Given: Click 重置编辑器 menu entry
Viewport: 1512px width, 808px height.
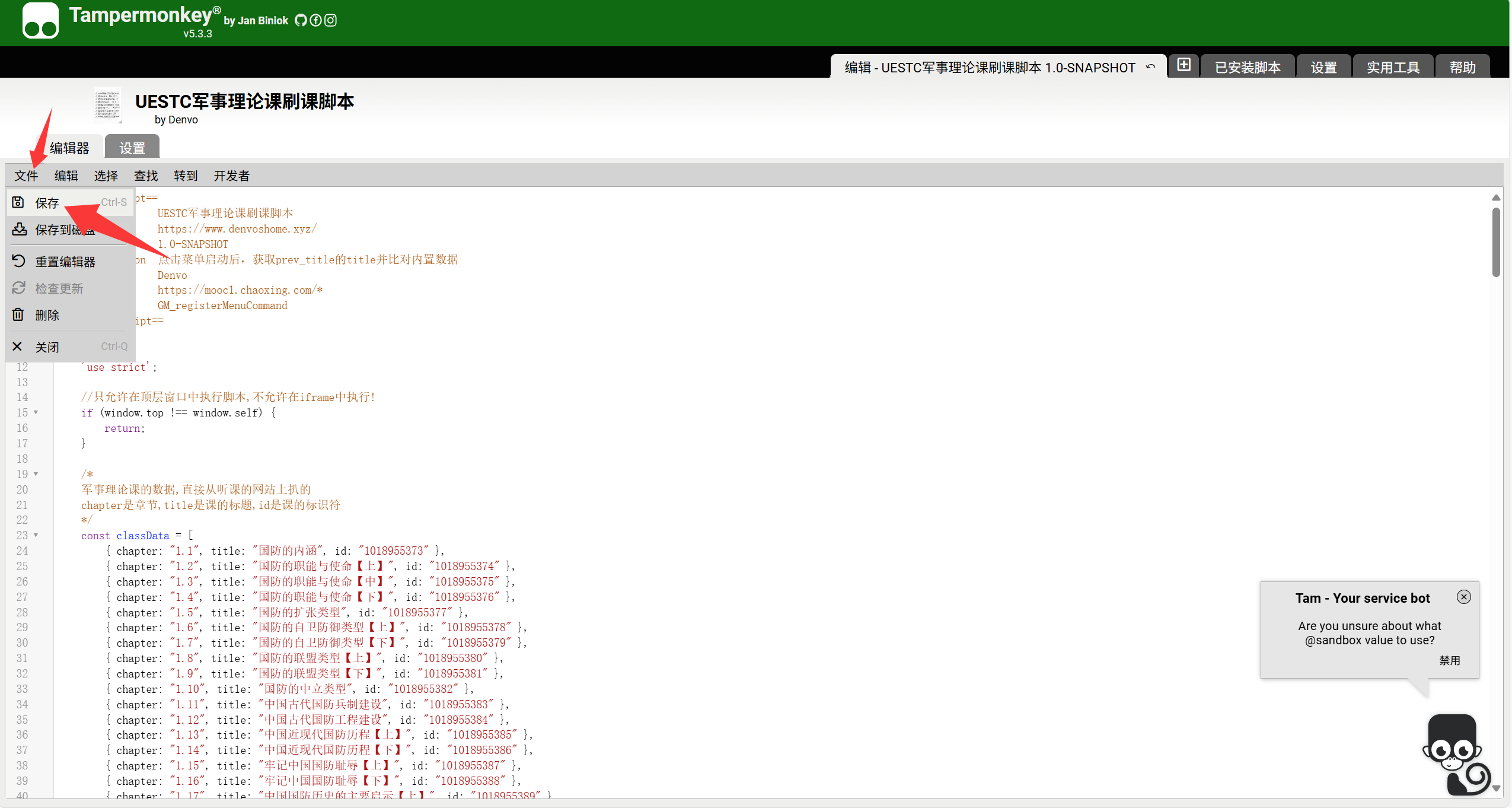Looking at the screenshot, I should (65, 262).
